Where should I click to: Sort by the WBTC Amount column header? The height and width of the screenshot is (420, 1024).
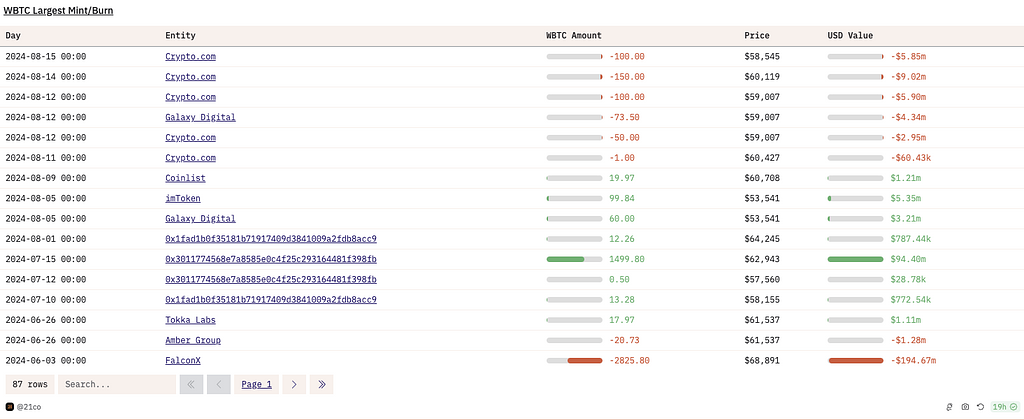click(573, 36)
